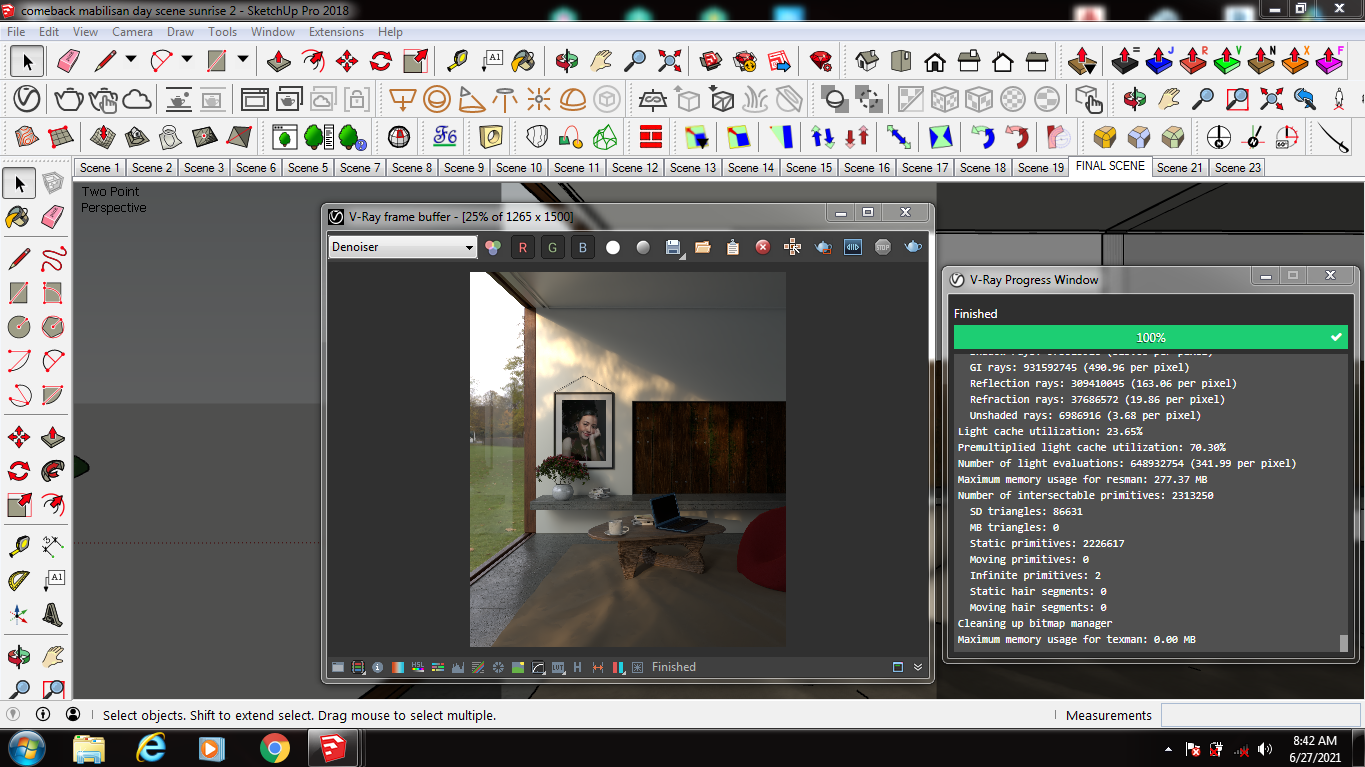This screenshot has height=767, width=1365.
Task: Launch V-Ray interactive render icon
Action: [103, 99]
